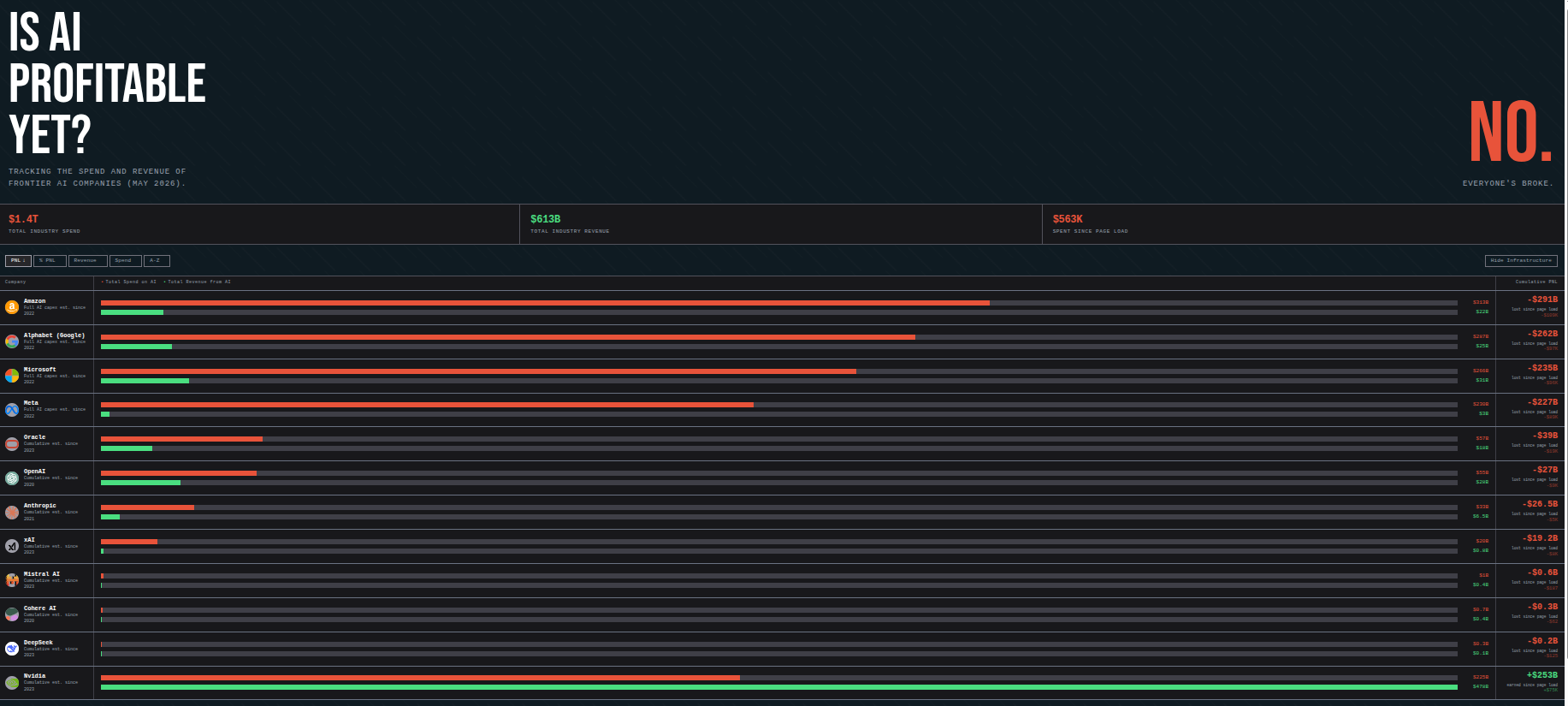Click the Cohere AI company name
The image size is (1568, 706).
tap(40, 608)
